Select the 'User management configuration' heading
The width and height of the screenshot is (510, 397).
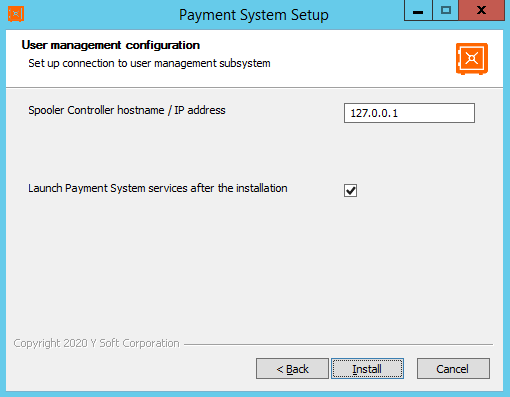coord(111,45)
